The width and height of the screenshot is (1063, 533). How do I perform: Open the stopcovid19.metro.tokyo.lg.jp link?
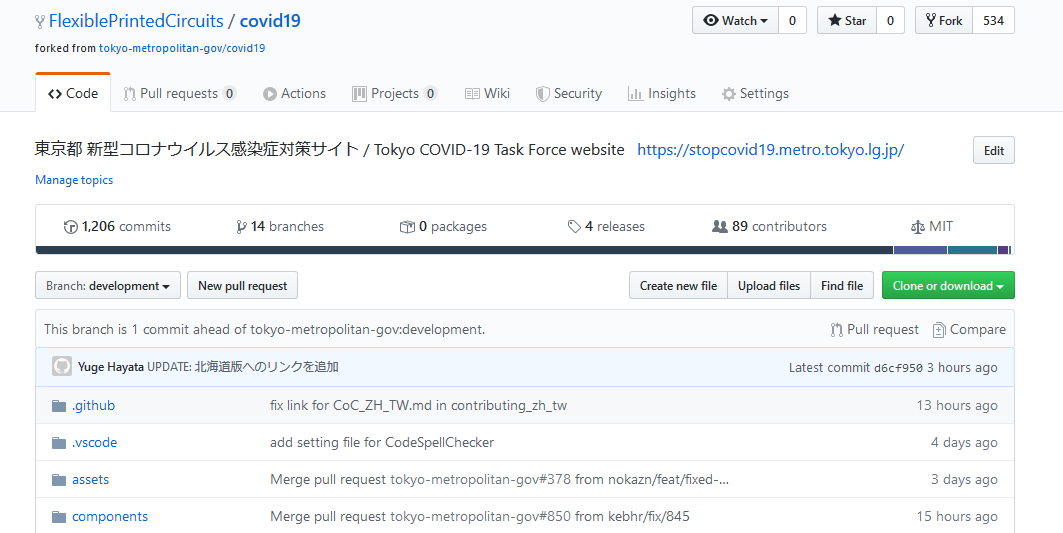click(770, 150)
